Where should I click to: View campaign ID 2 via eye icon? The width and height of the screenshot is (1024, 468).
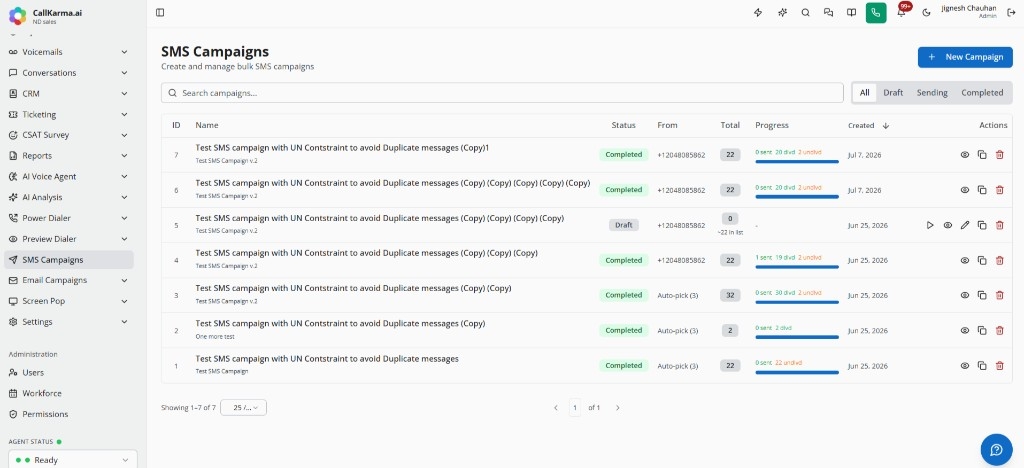point(965,330)
